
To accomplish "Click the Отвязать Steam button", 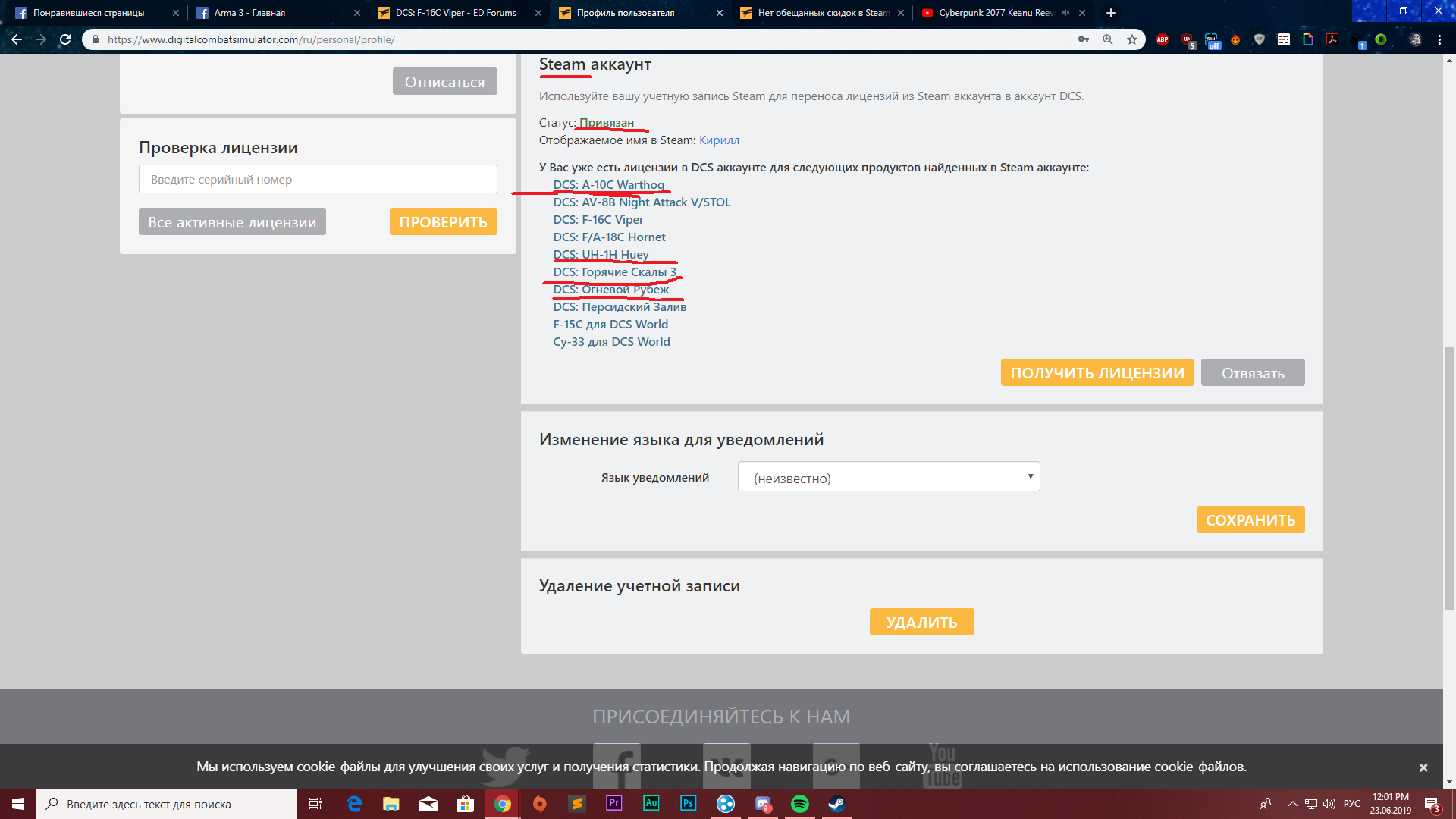I will tap(1253, 373).
